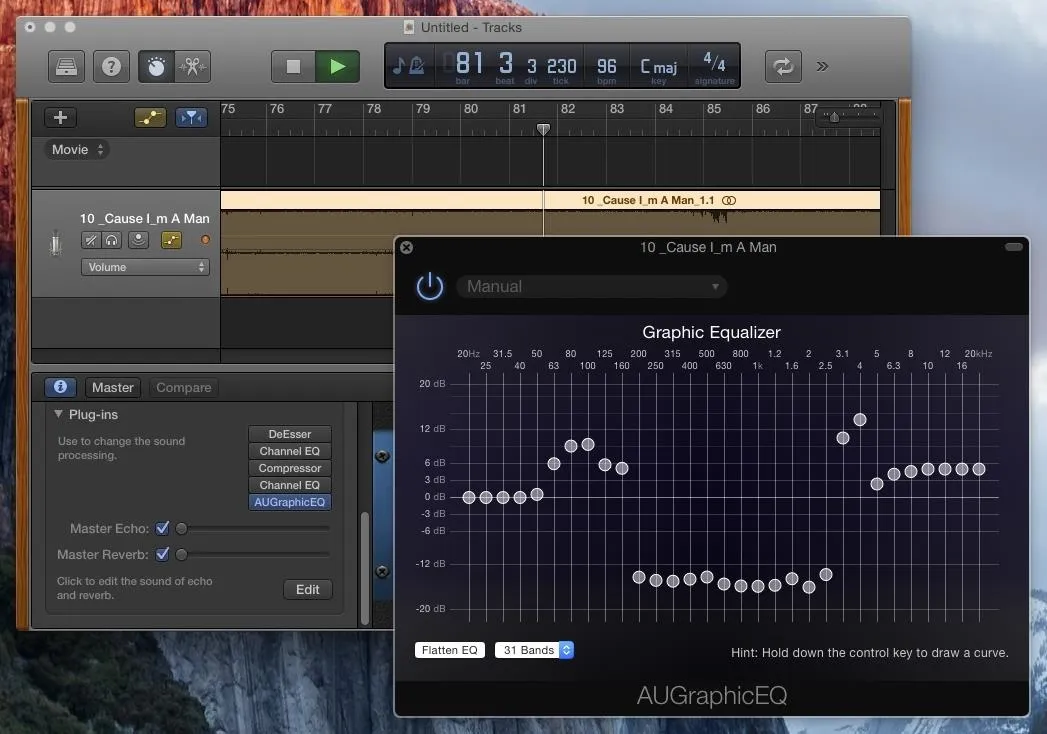Select the highlighted AUGraphicEQ plug-in slot
1047x734 pixels.
[290, 502]
